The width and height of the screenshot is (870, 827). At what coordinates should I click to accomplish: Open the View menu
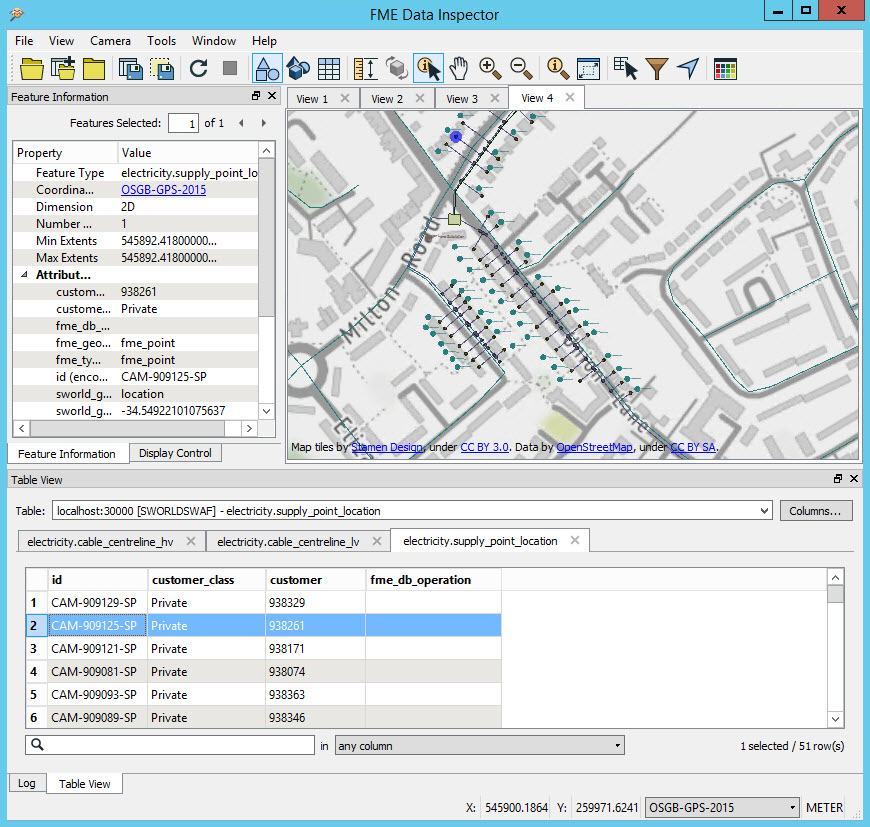click(x=61, y=40)
